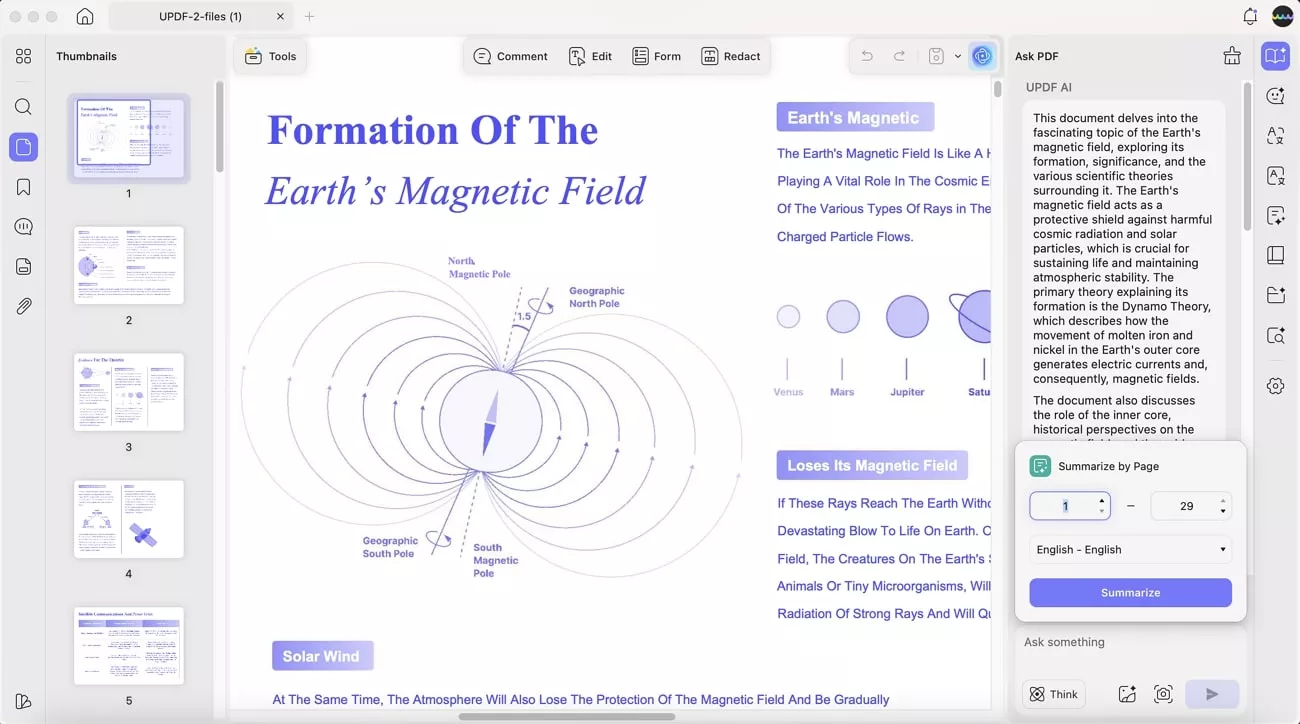Take screenshot icon beside chat input
Image resolution: width=1300 pixels, height=724 pixels.
coord(1163,694)
